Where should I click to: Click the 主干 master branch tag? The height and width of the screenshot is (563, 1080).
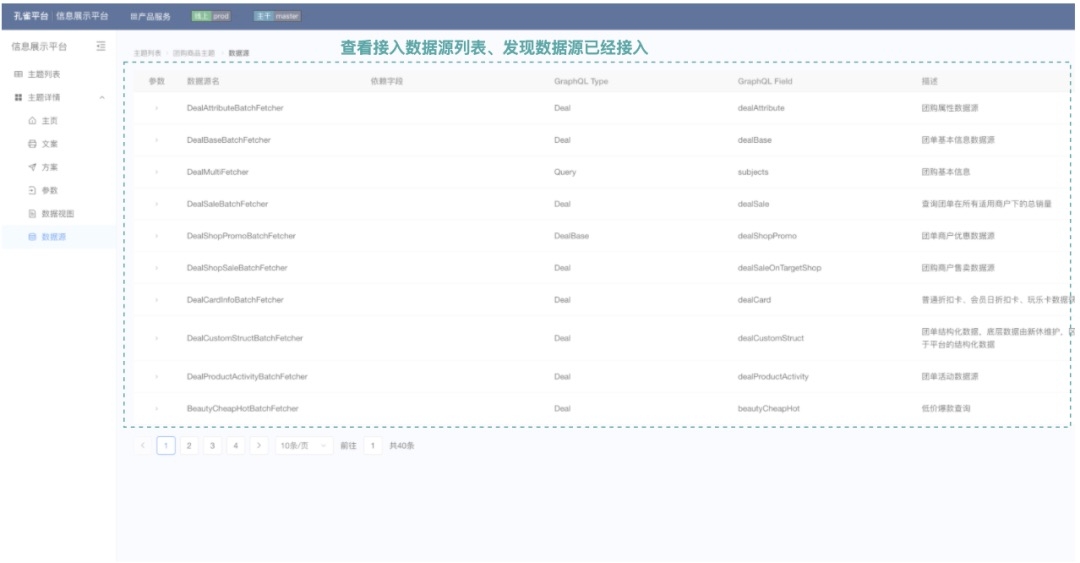276,17
